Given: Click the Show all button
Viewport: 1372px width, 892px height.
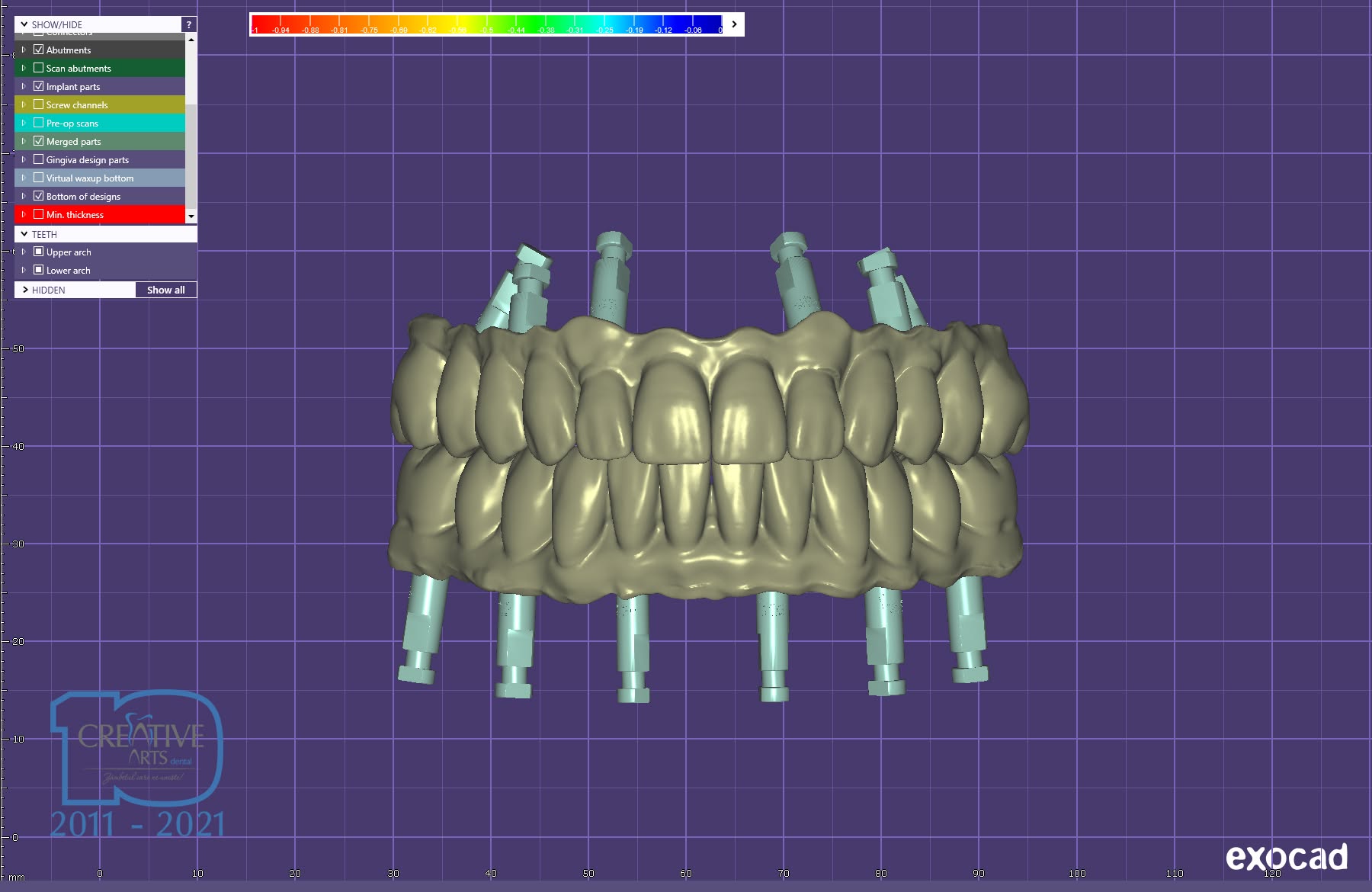Looking at the screenshot, I should click(165, 290).
